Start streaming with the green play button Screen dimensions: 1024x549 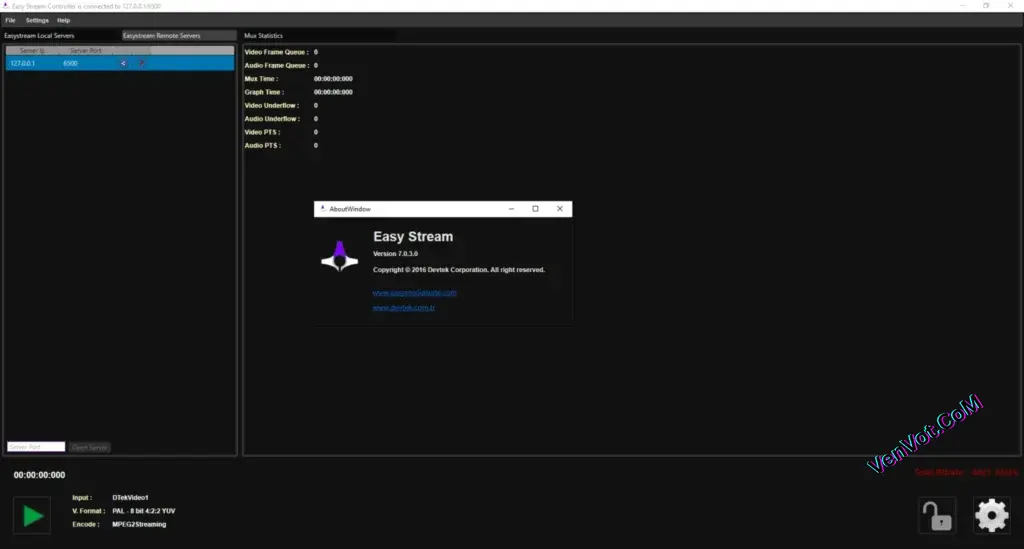tap(33, 516)
